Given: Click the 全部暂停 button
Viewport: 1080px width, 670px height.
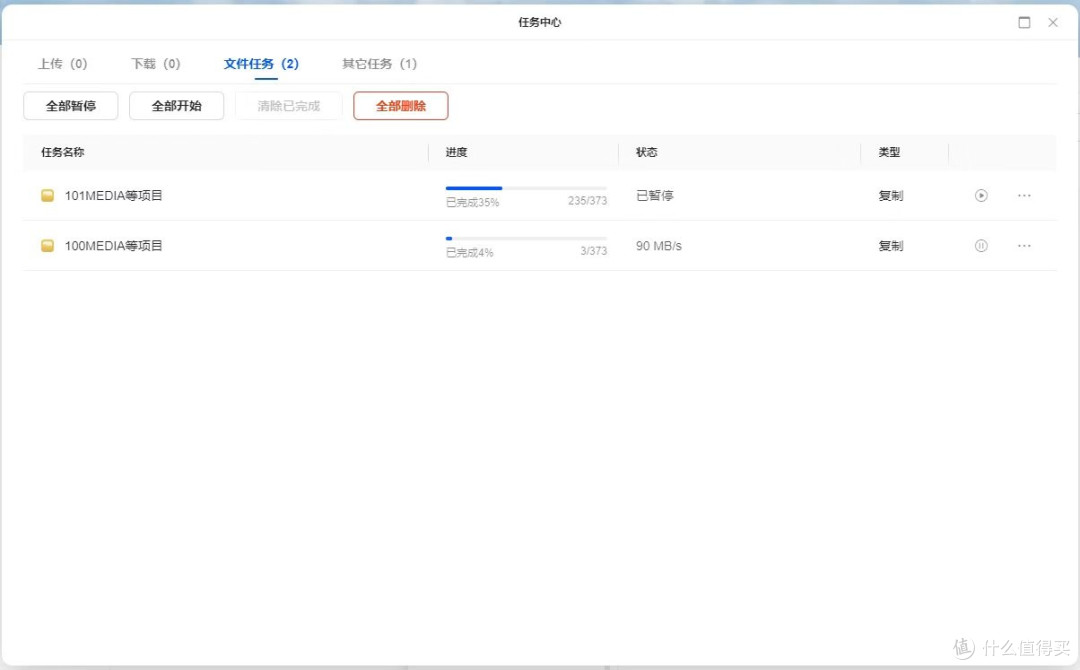Looking at the screenshot, I should pos(71,106).
